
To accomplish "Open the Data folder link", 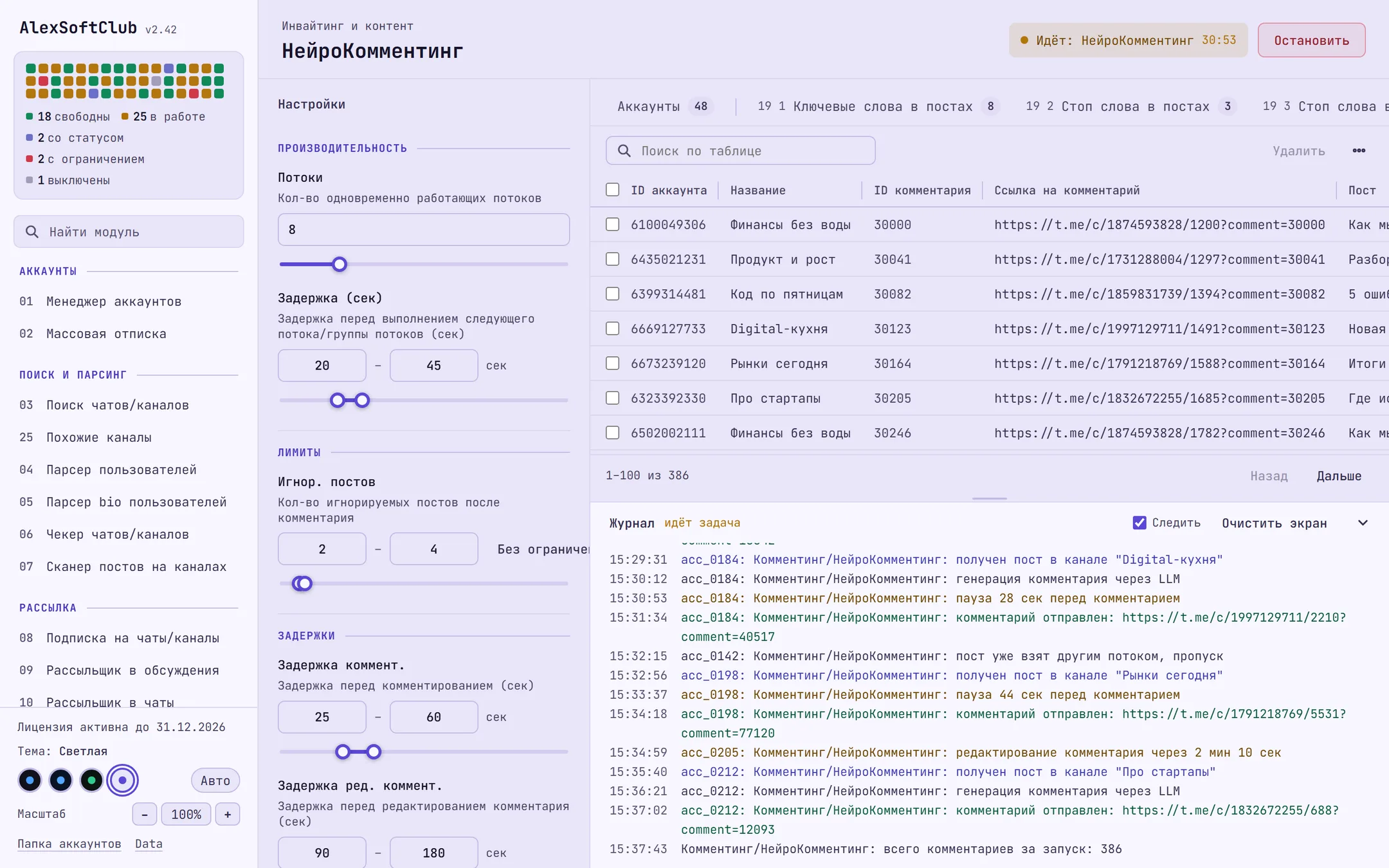I will point(149,844).
